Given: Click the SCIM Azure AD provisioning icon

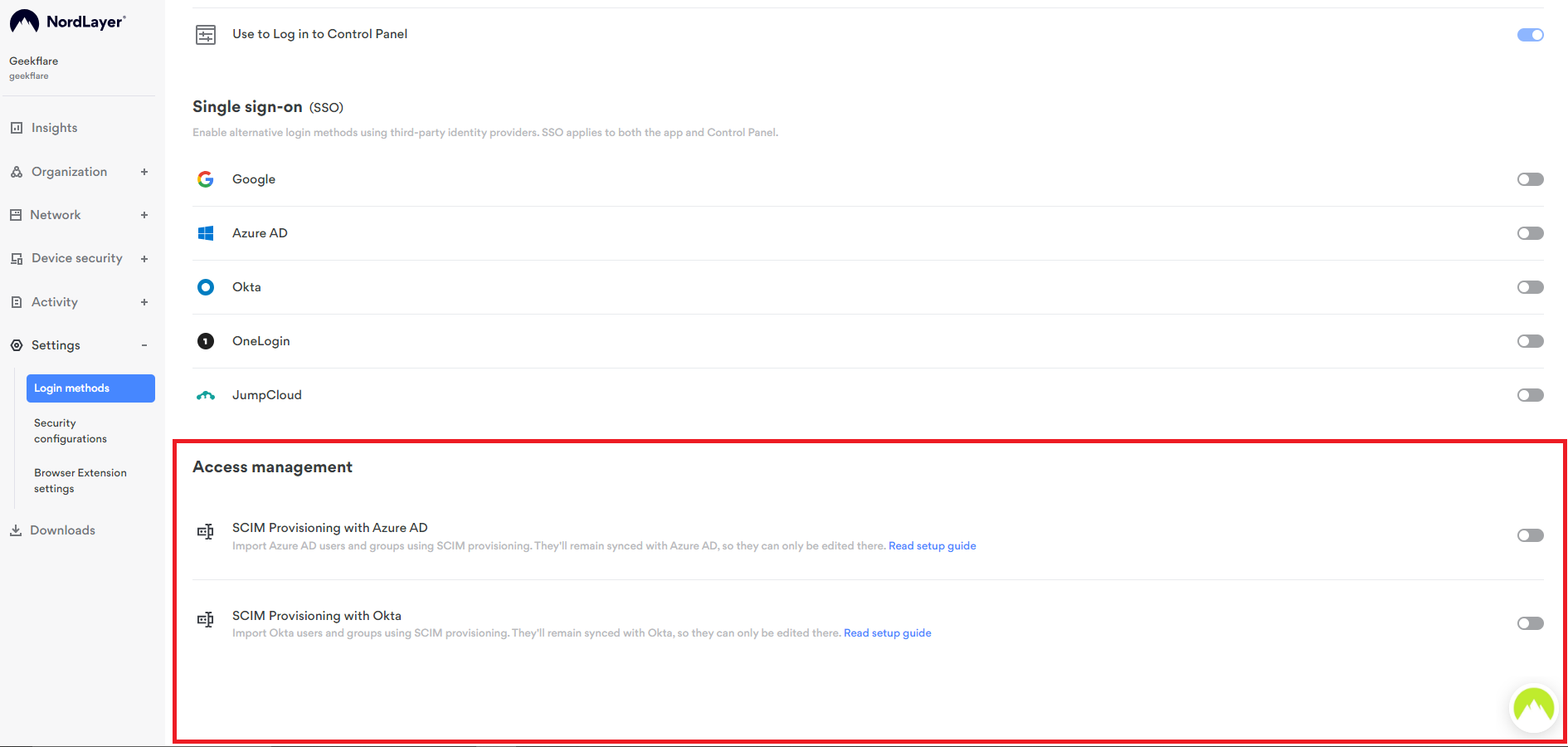Looking at the screenshot, I should [x=206, y=531].
